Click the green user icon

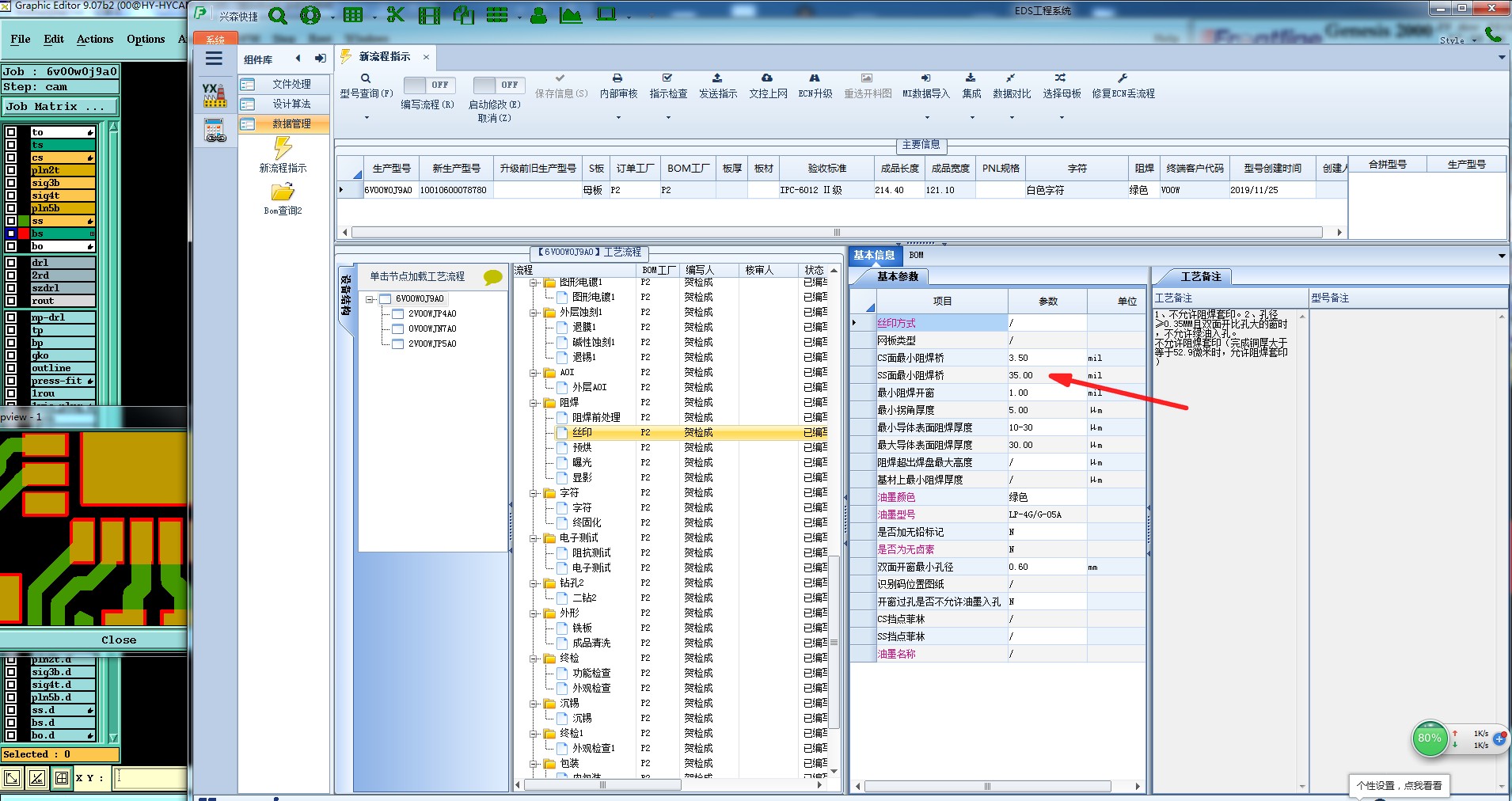tap(538, 15)
